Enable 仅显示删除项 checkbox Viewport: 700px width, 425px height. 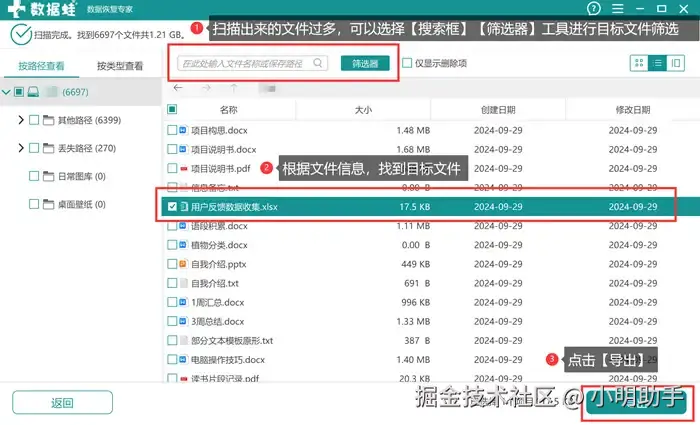point(407,63)
